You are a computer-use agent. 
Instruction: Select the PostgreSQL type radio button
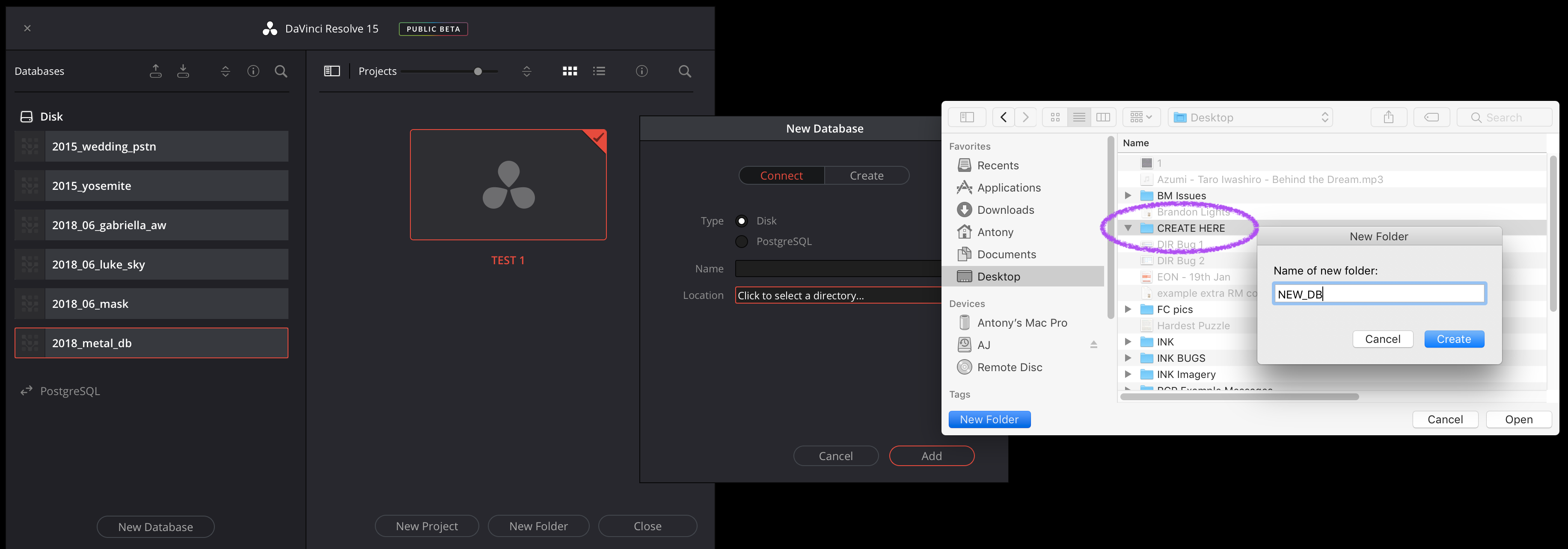click(x=741, y=242)
